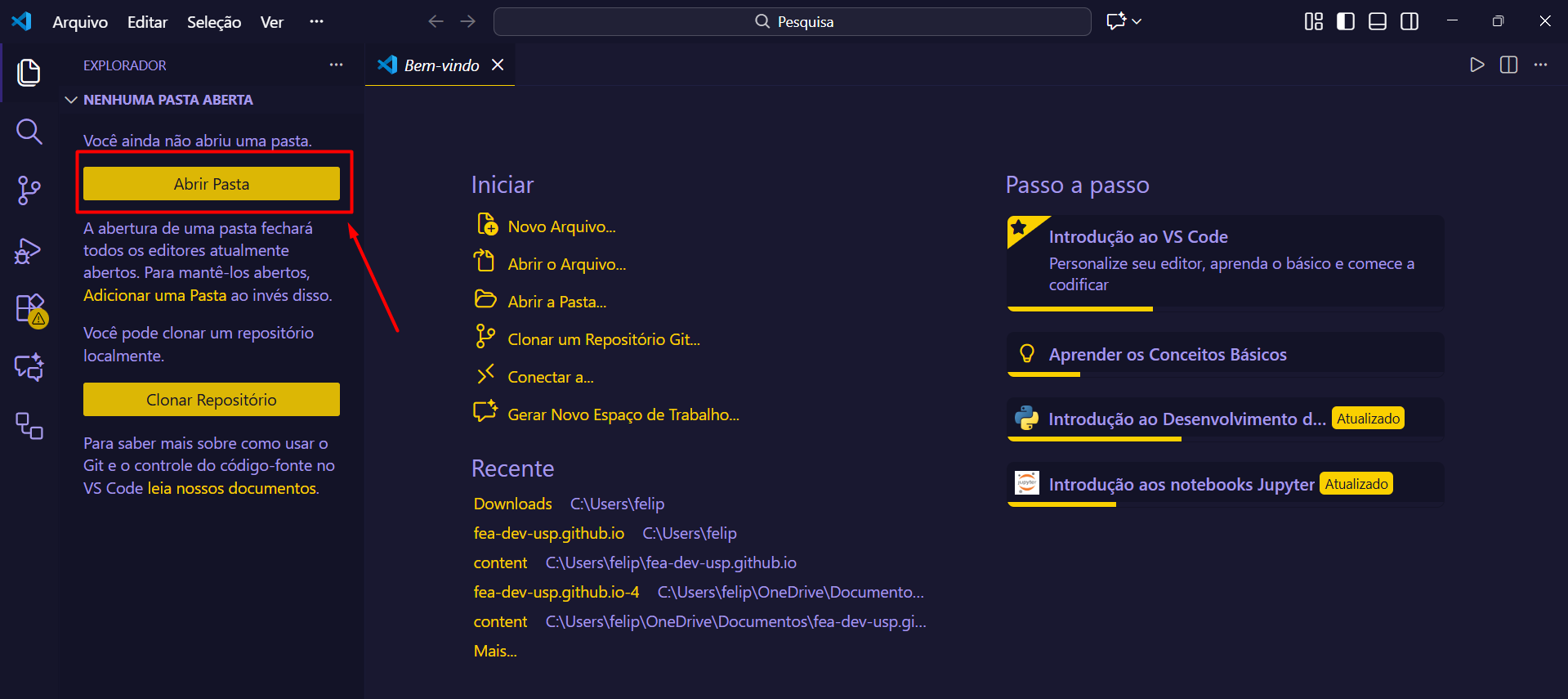Click the Abrir Pasta button

click(211, 184)
